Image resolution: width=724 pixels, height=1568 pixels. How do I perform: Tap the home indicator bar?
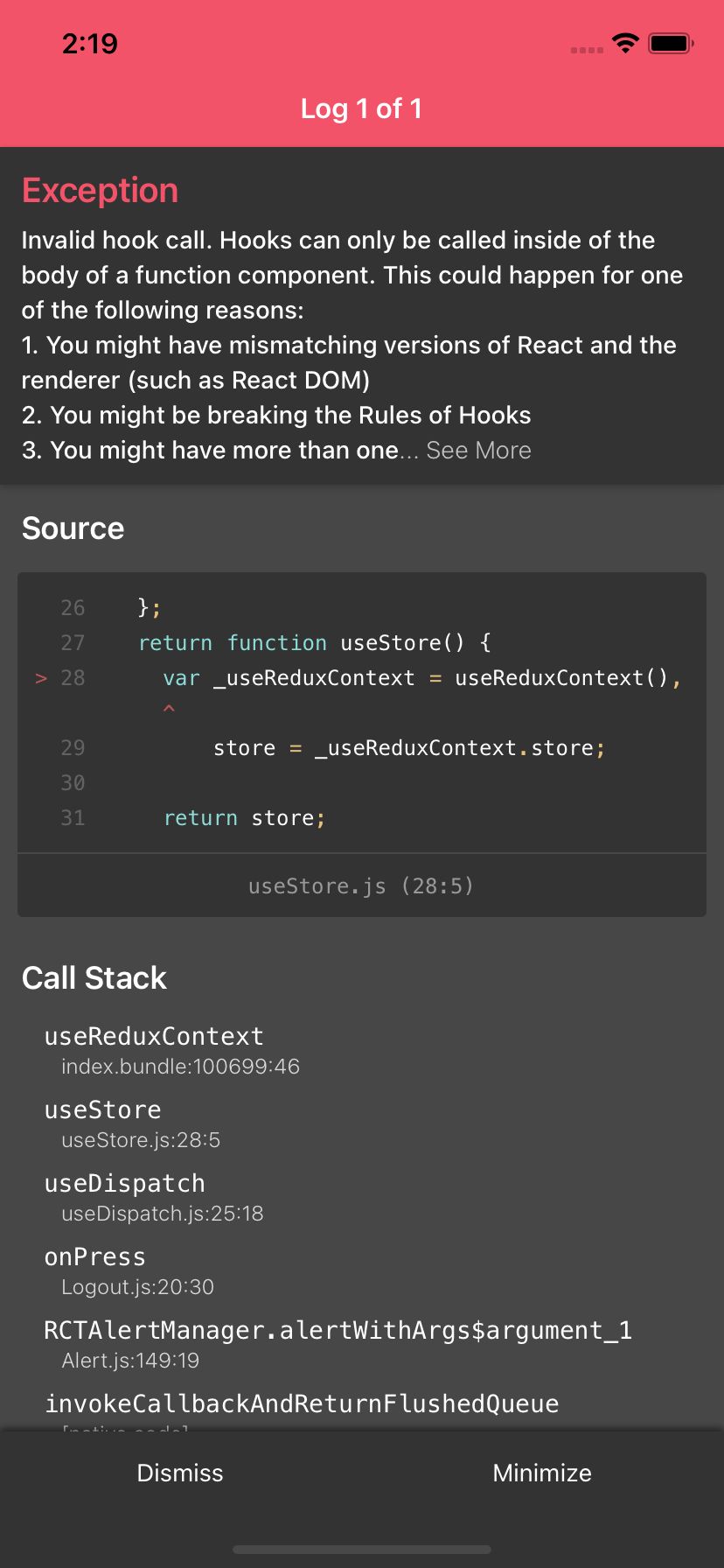tap(361, 1550)
